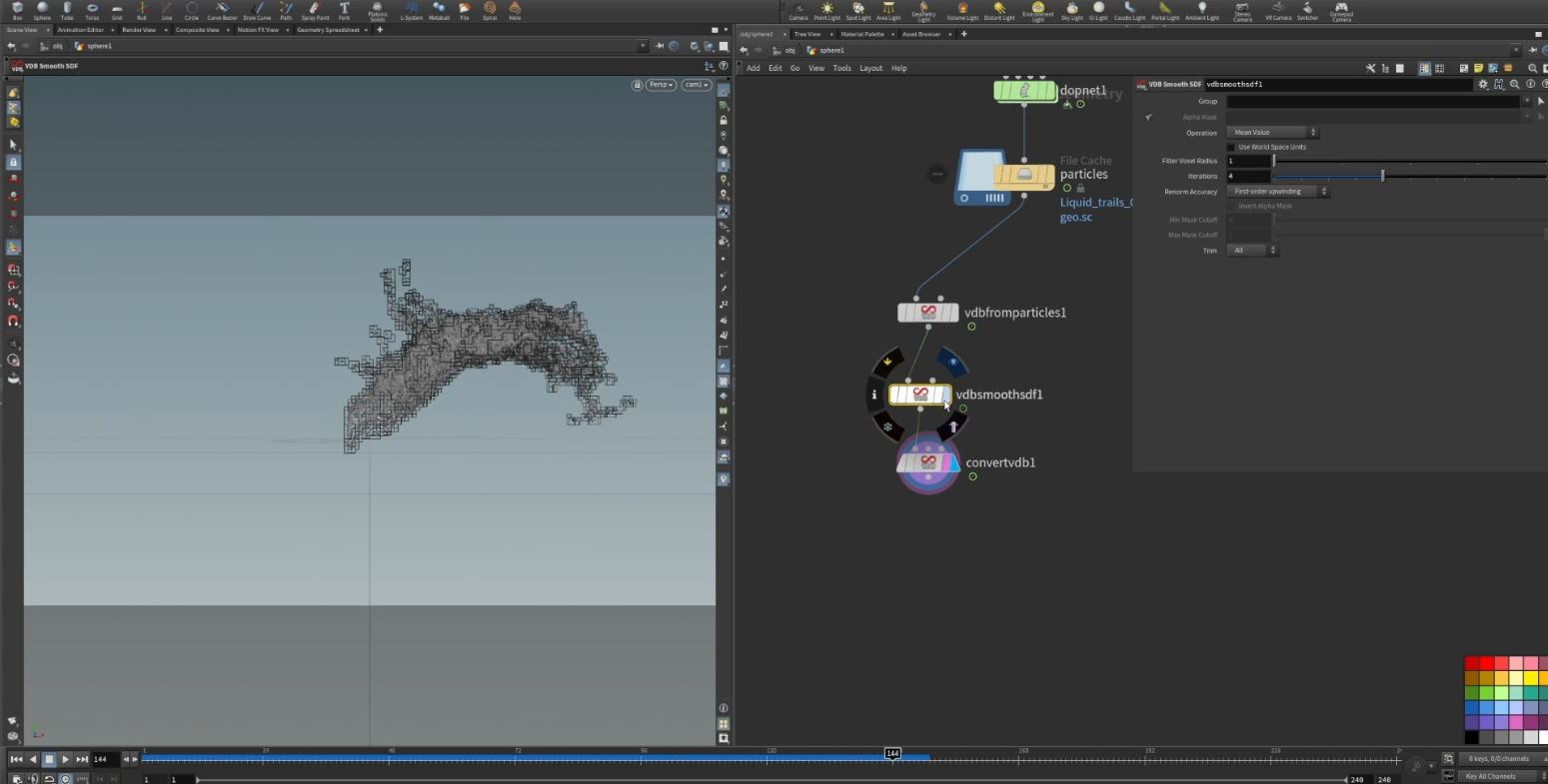Switch to the Geometry Spreadsheet tab

pos(328,30)
